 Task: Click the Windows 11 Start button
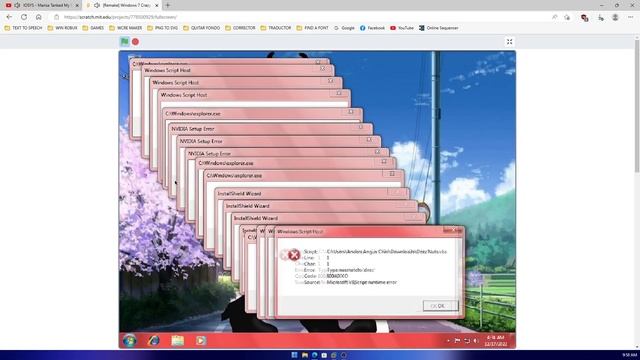tap(294, 355)
